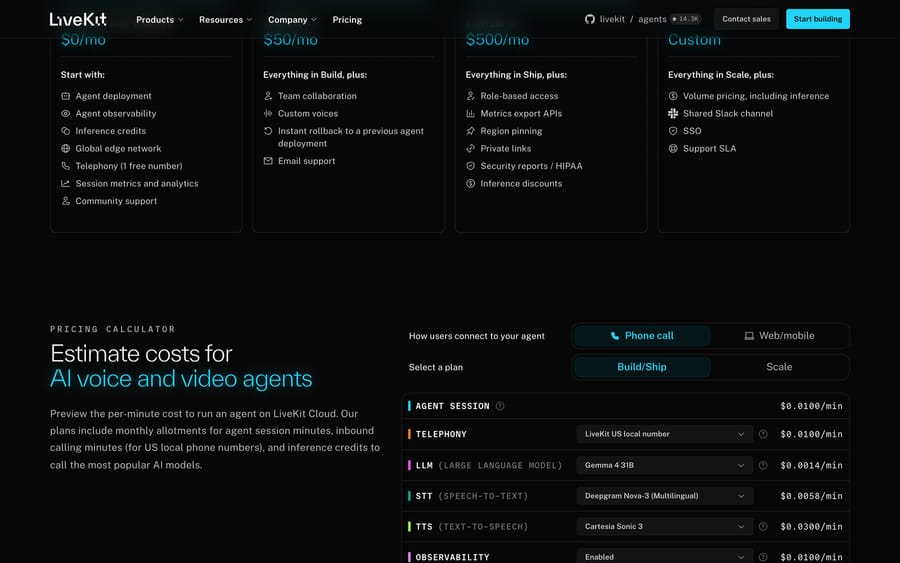Select Web/mobile connection option
The image size is (900, 563).
tap(779, 336)
